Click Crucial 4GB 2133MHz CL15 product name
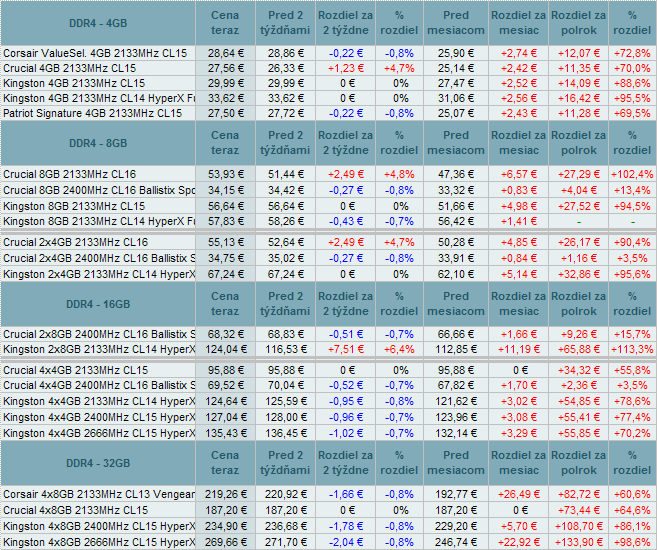 pos(70,68)
